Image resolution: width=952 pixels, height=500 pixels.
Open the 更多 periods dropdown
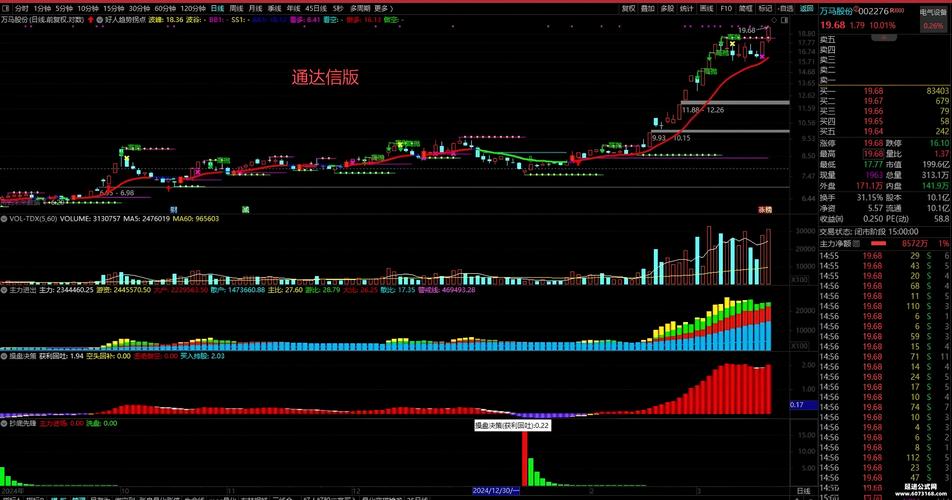pyautogui.click(x=386, y=7)
